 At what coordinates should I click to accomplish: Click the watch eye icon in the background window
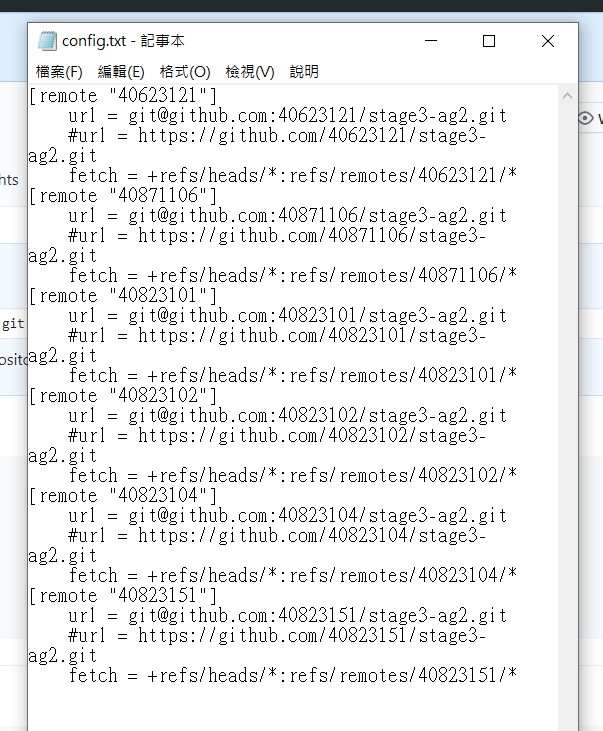pyautogui.click(x=585, y=118)
